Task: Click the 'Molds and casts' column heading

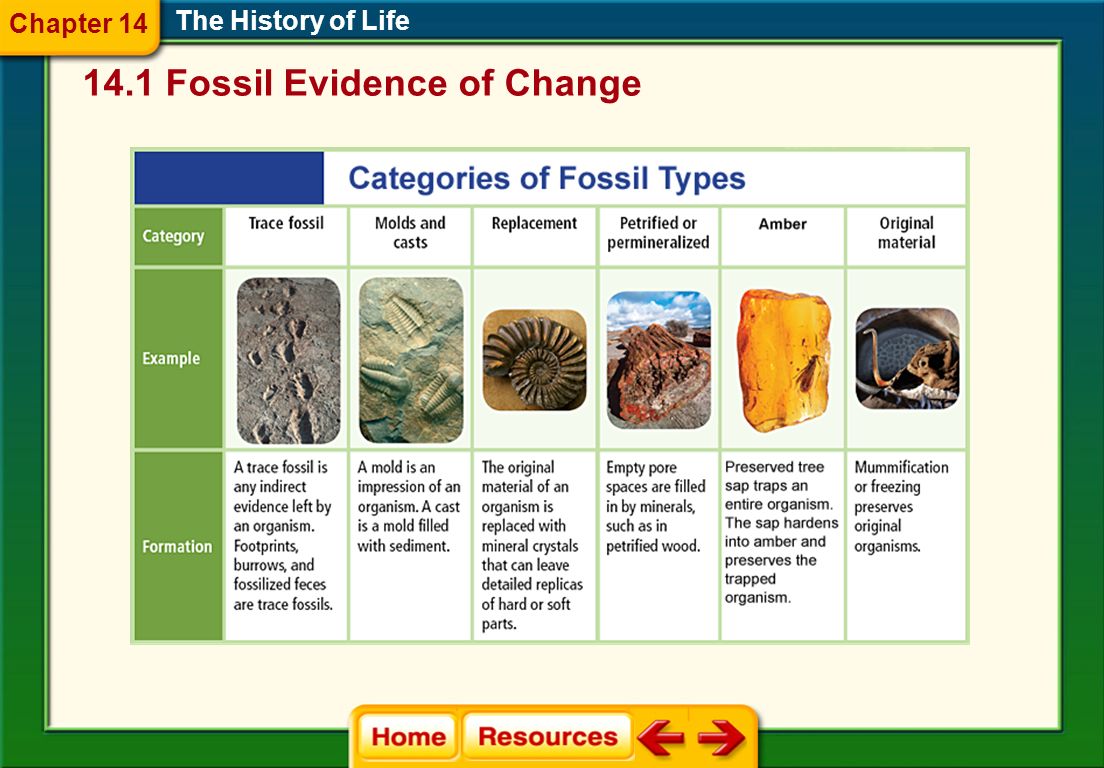Action: point(410,232)
